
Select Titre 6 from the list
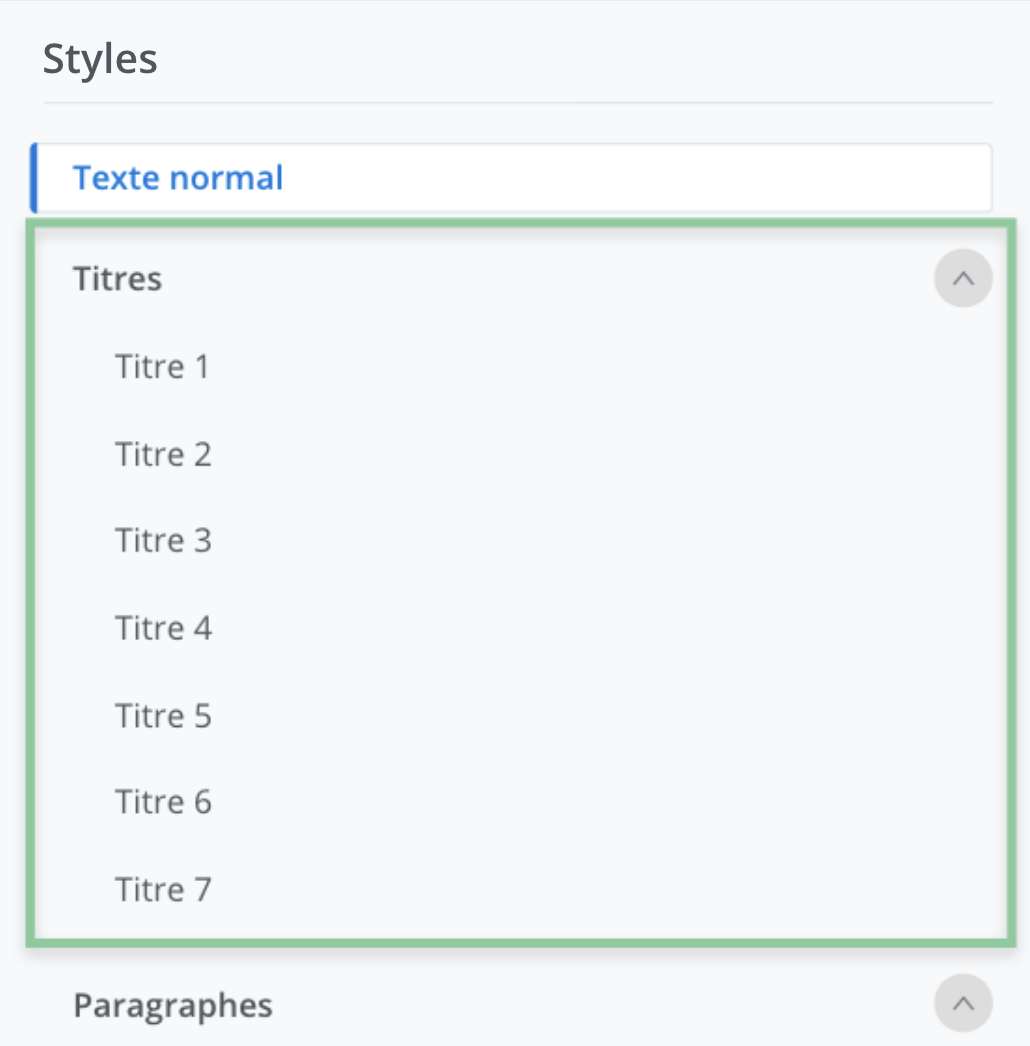click(163, 802)
